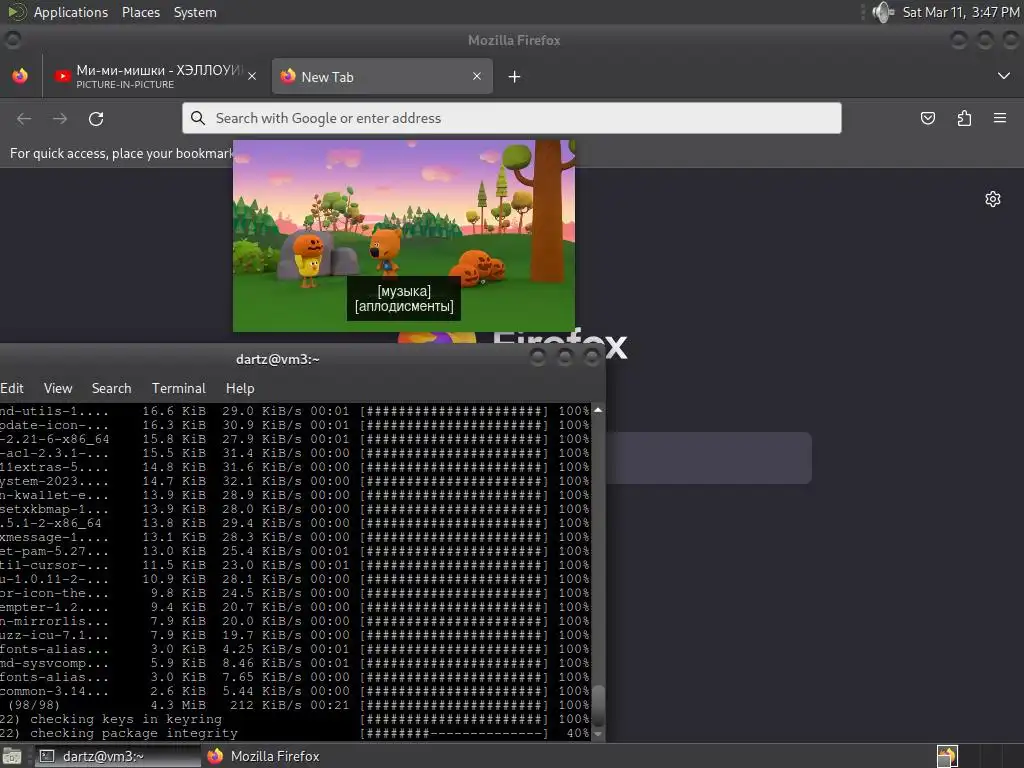Viewport: 1024px width, 768px height.
Task: Open the System menu
Action: 195,12
